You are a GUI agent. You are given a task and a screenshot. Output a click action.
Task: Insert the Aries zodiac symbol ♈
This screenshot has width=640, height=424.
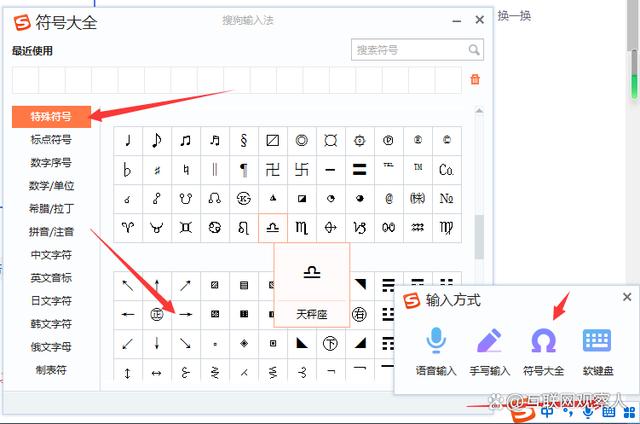pyautogui.click(x=128, y=228)
